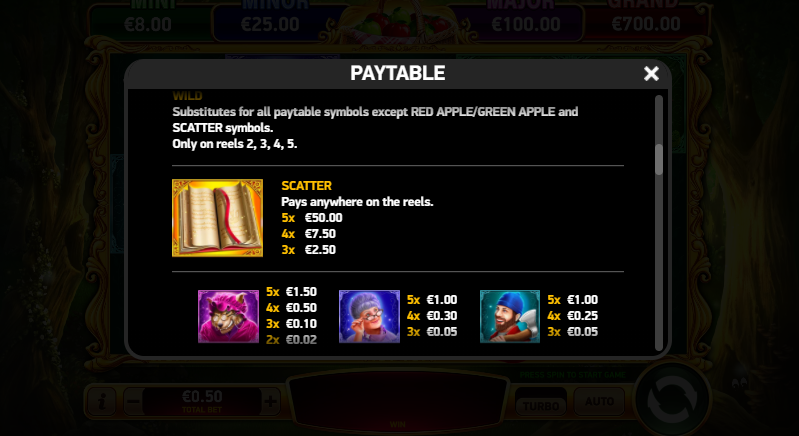This screenshot has height=436, width=799.
Task: Click the WIN display panel
Action: [397, 402]
